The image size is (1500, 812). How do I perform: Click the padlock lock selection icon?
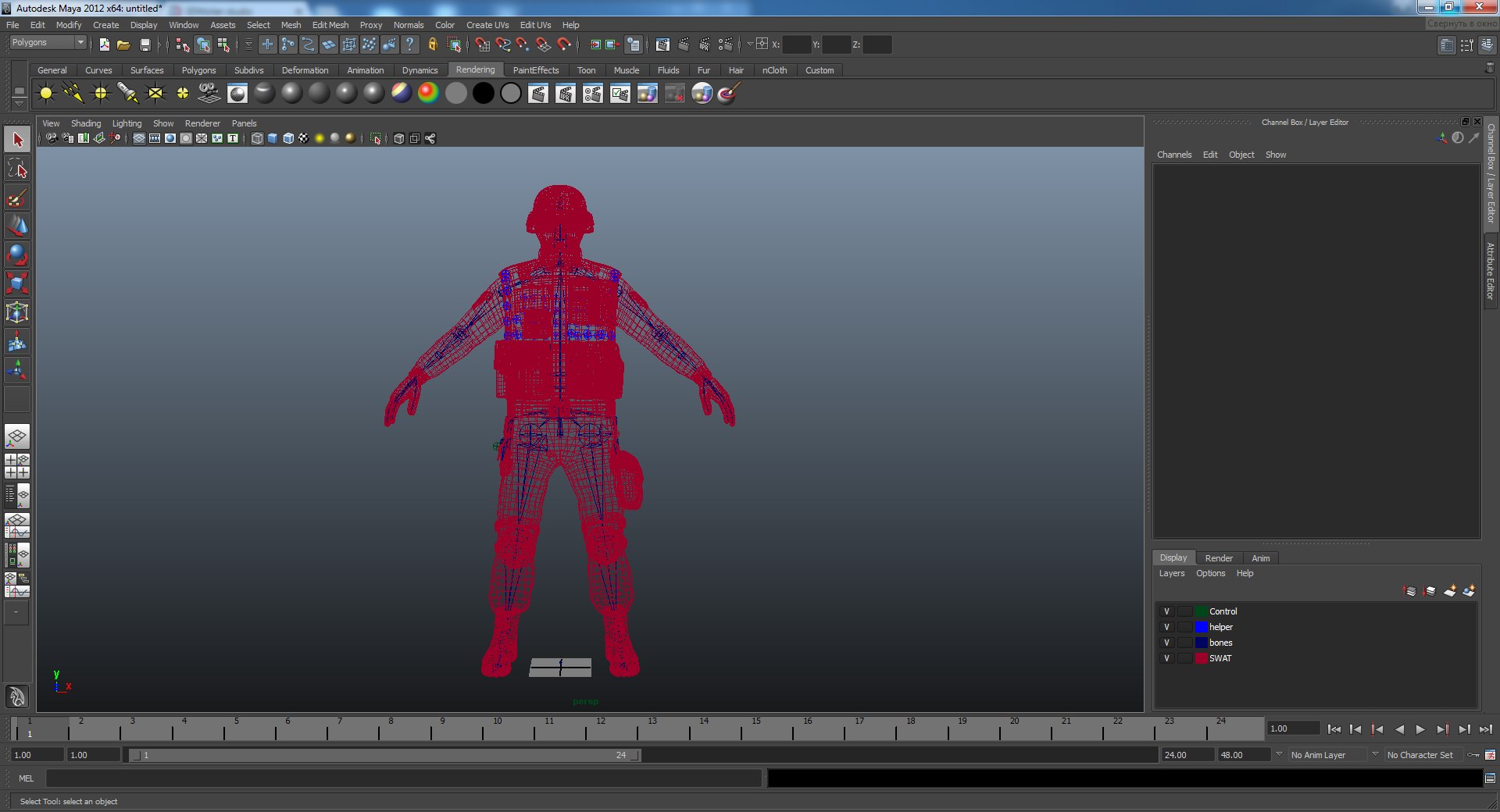(x=432, y=45)
